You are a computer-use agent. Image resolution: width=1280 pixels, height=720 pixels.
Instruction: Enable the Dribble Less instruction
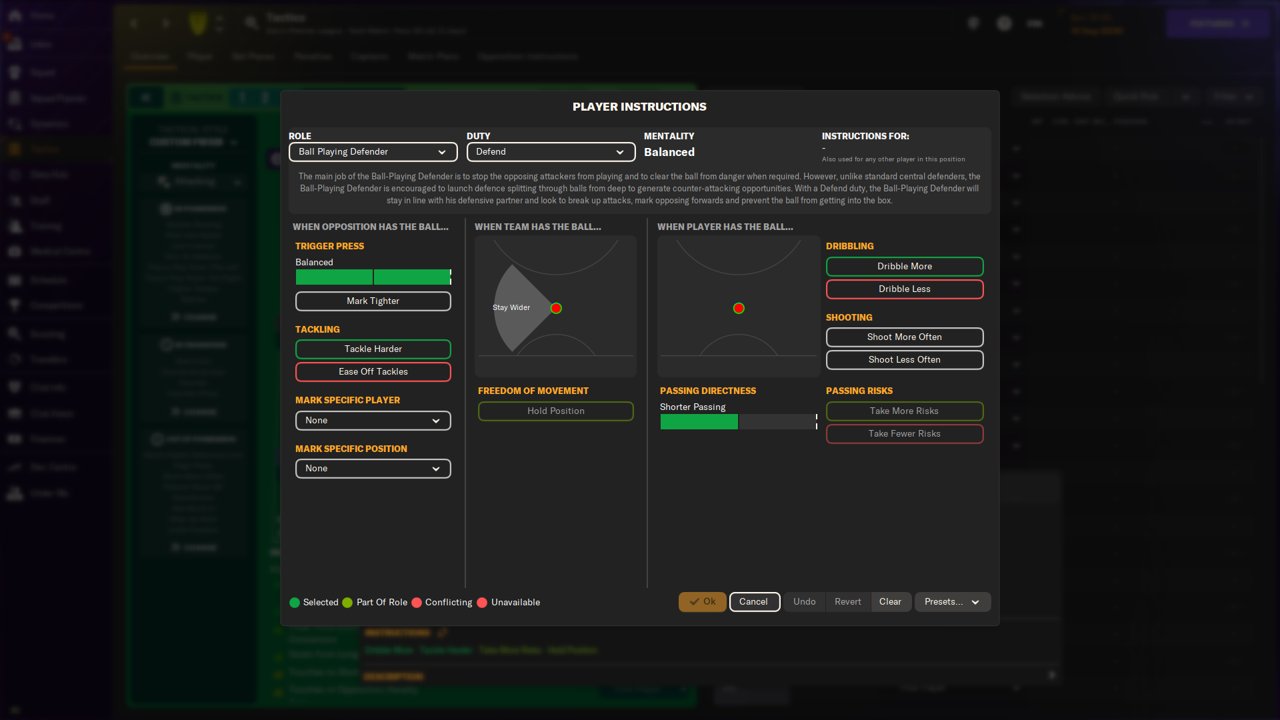(x=905, y=289)
